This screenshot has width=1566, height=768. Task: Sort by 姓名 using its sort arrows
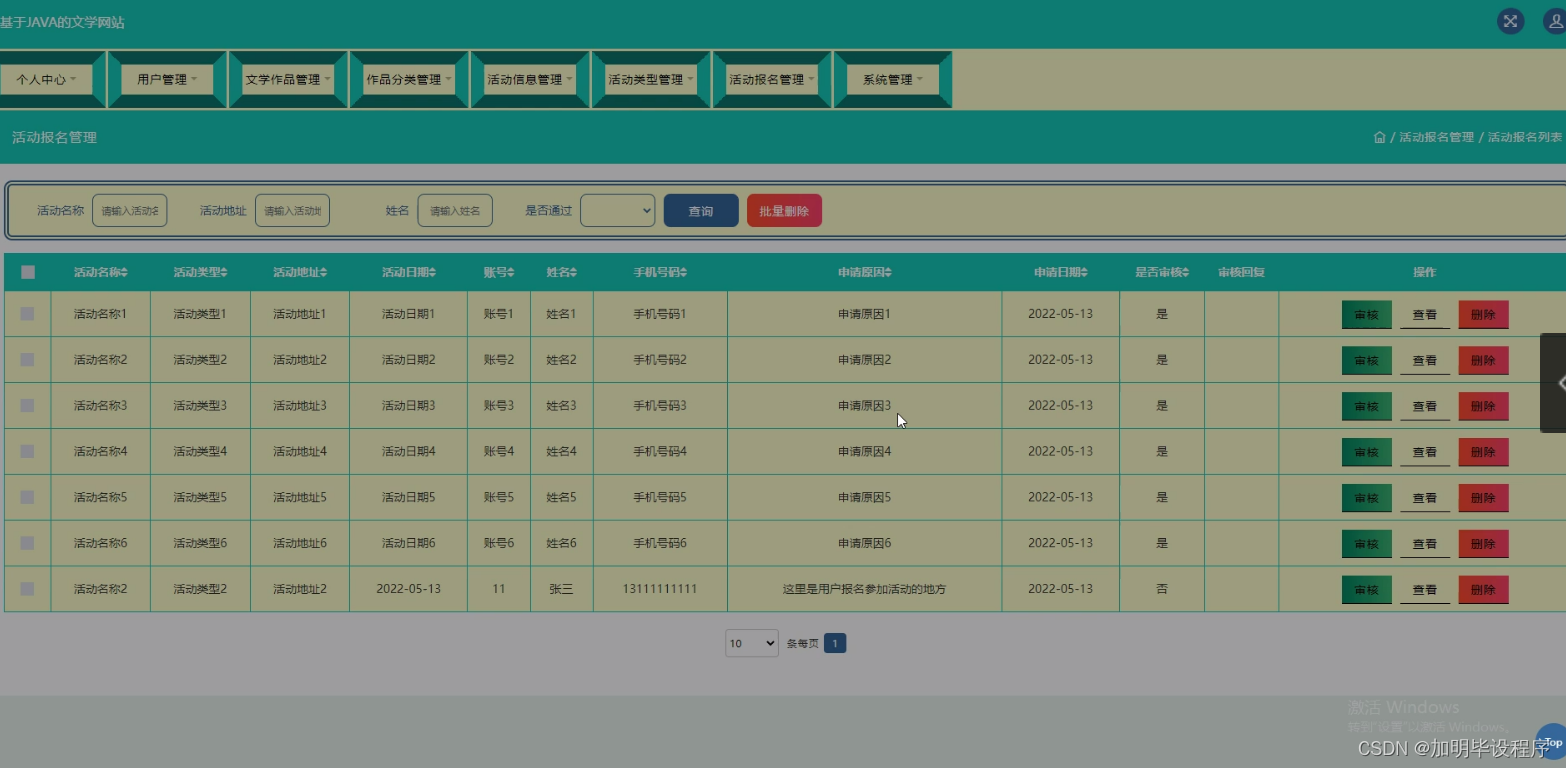[574, 271]
